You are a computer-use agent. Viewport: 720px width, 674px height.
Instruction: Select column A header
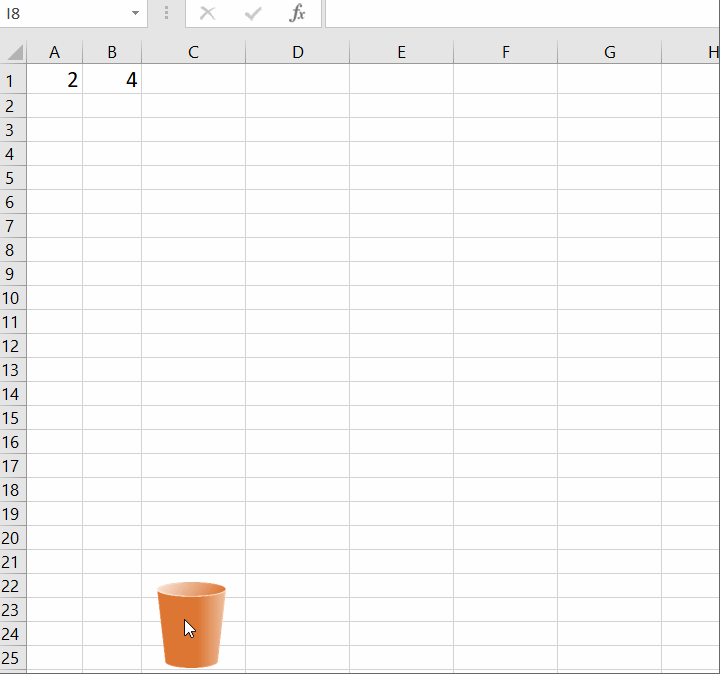(x=55, y=53)
